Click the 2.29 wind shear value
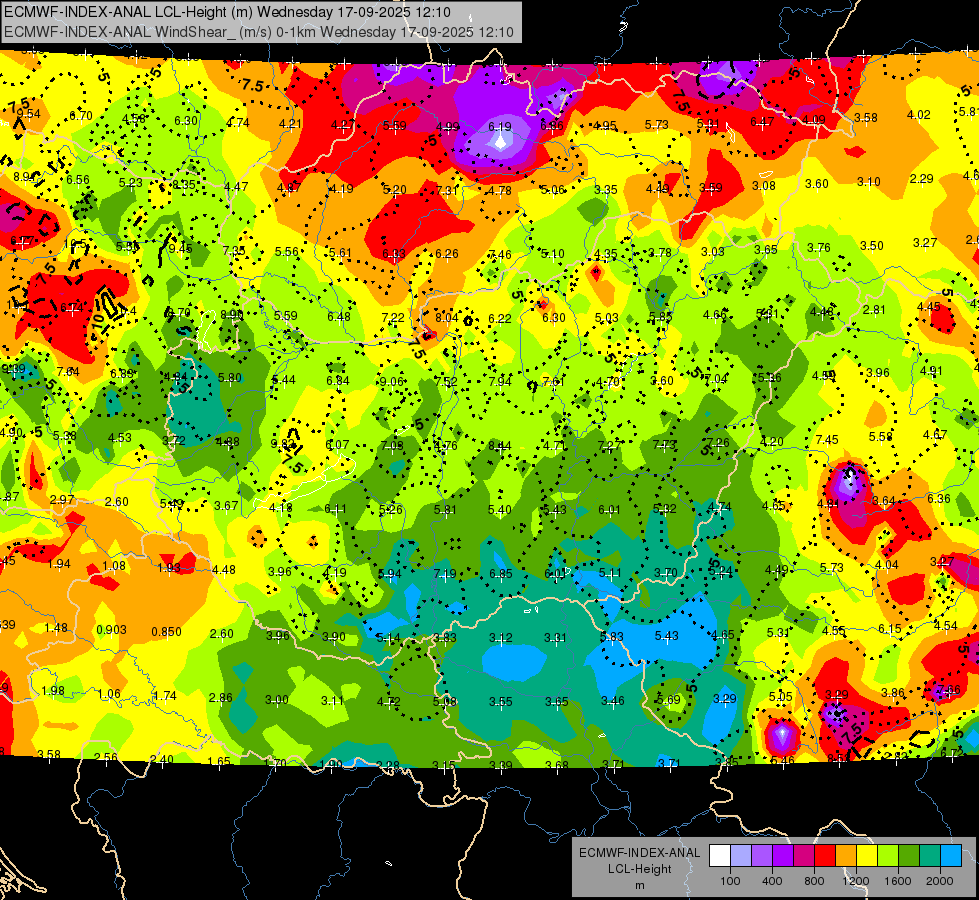979x900 pixels. tap(922, 179)
